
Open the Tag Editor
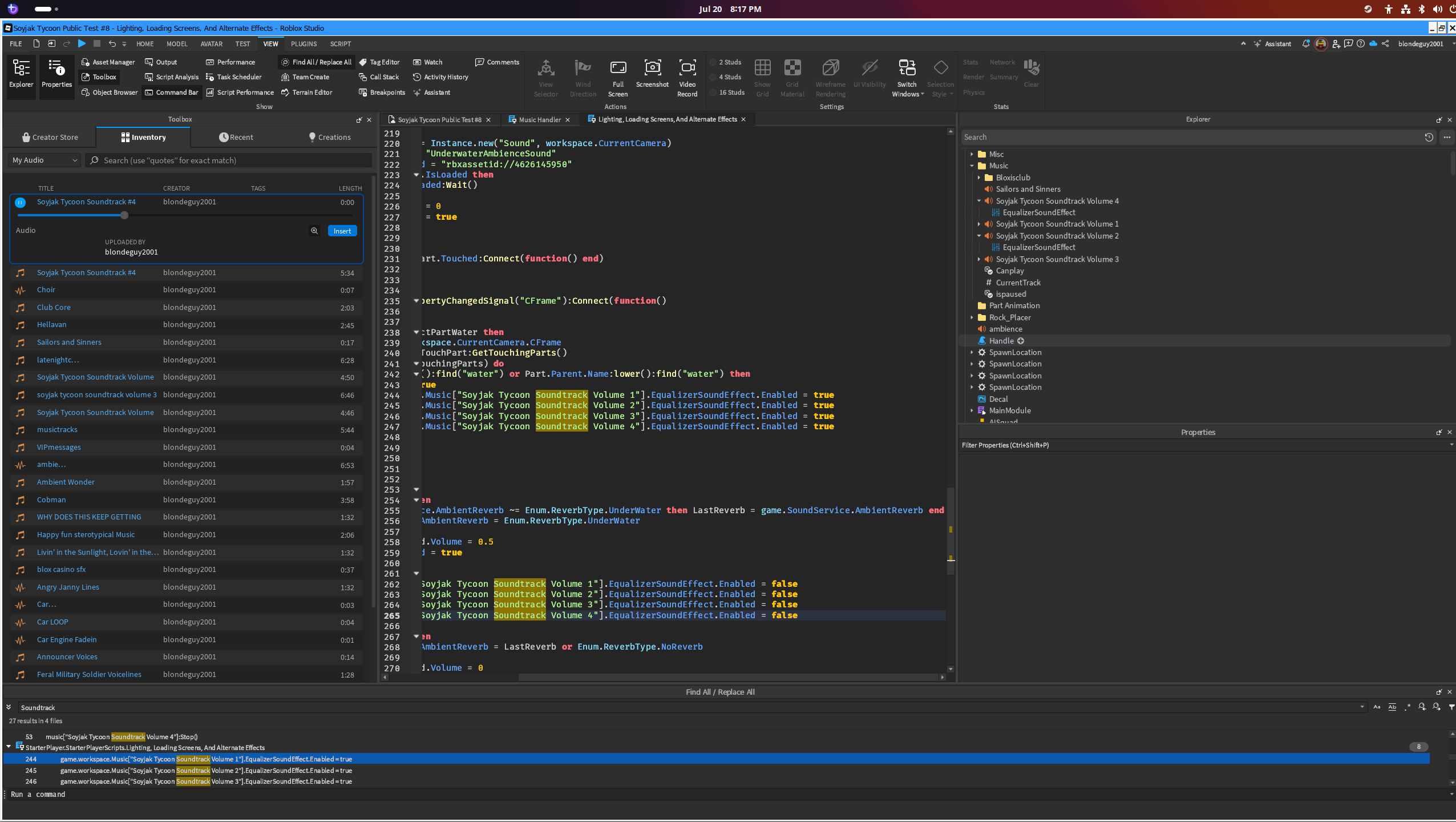(x=379, y=62)
